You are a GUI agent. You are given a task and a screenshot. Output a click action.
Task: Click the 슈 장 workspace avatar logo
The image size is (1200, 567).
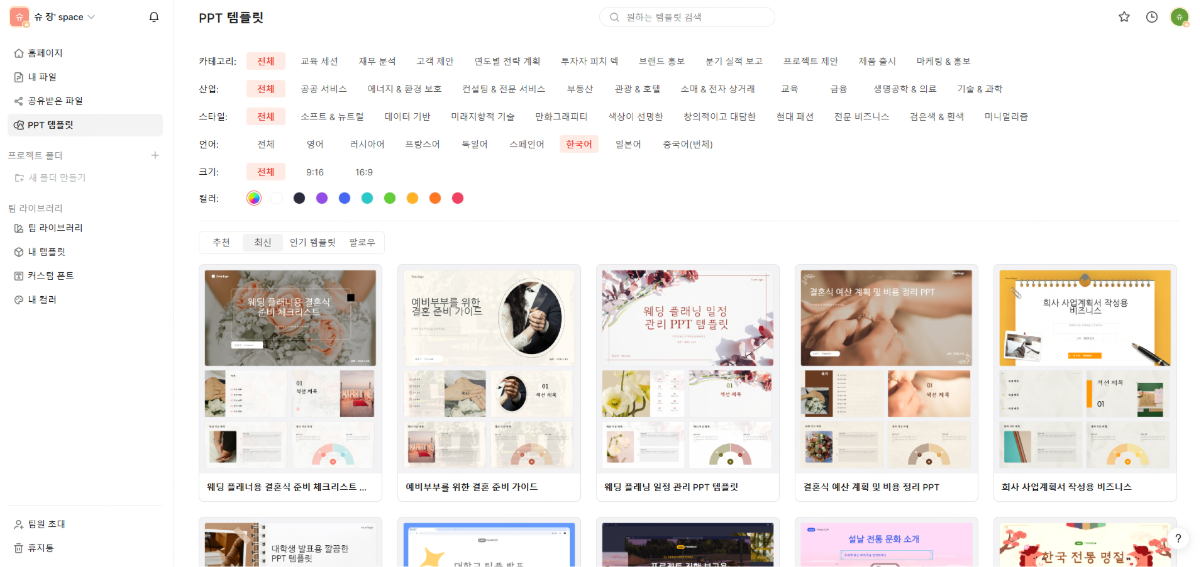[x=19, y=17]
